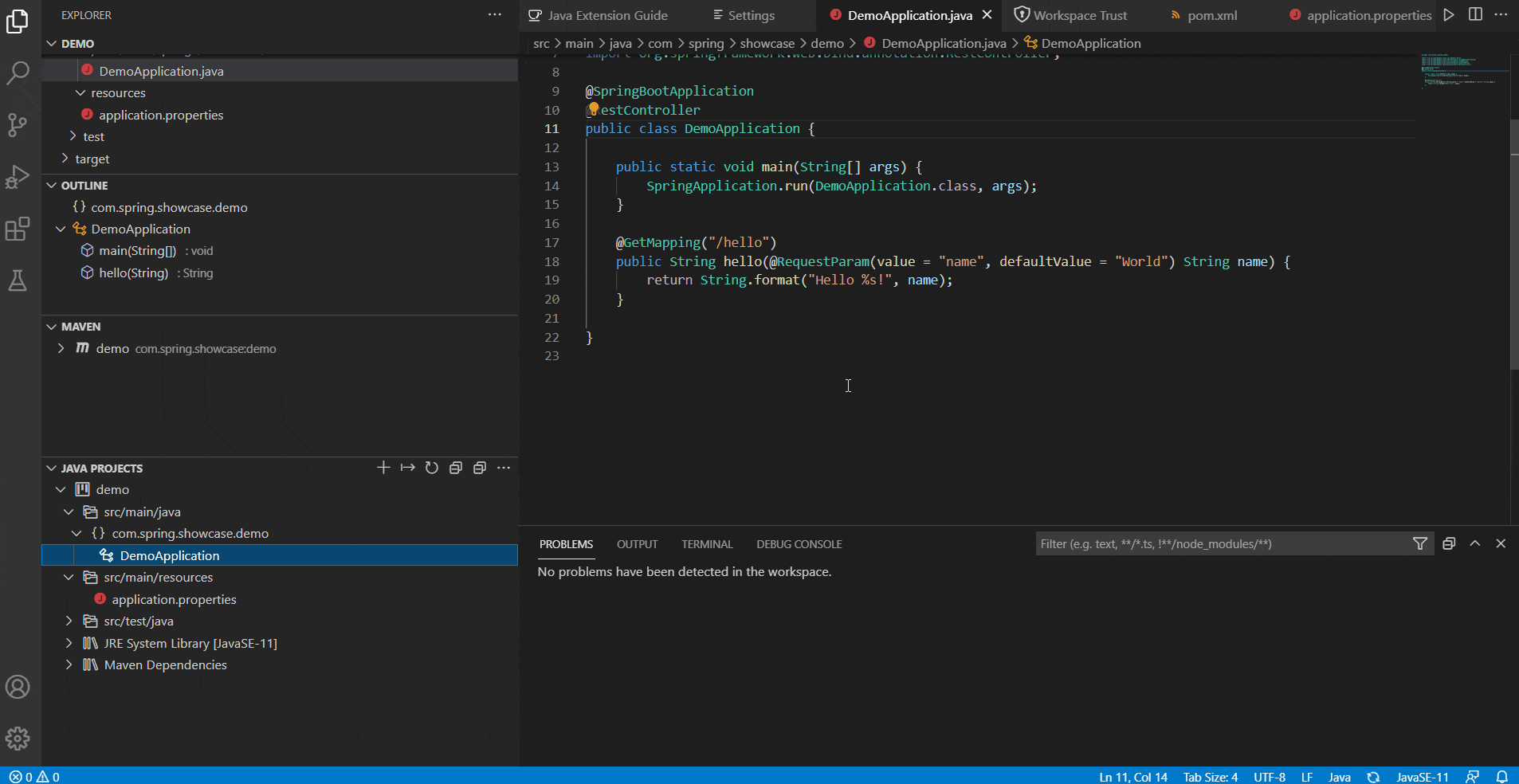
Task: Change Tab Size: 4 setting
Action: click(1210, 777)
